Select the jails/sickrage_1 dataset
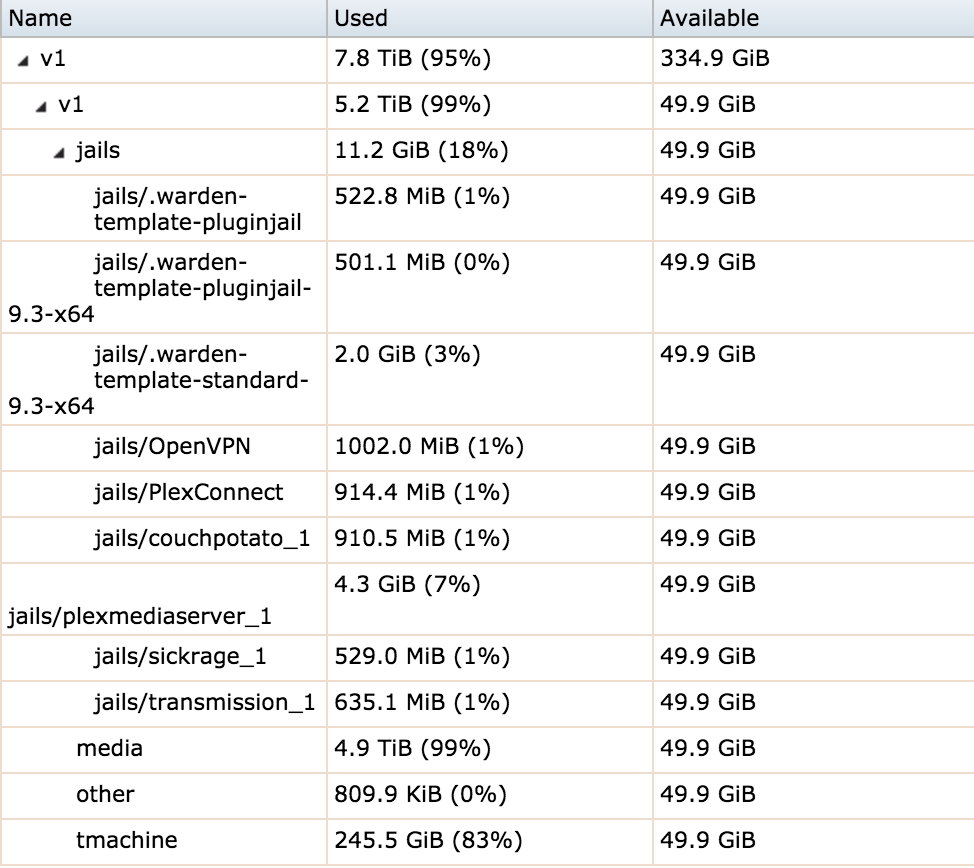The image size is (974, 868). coord(487,658)
